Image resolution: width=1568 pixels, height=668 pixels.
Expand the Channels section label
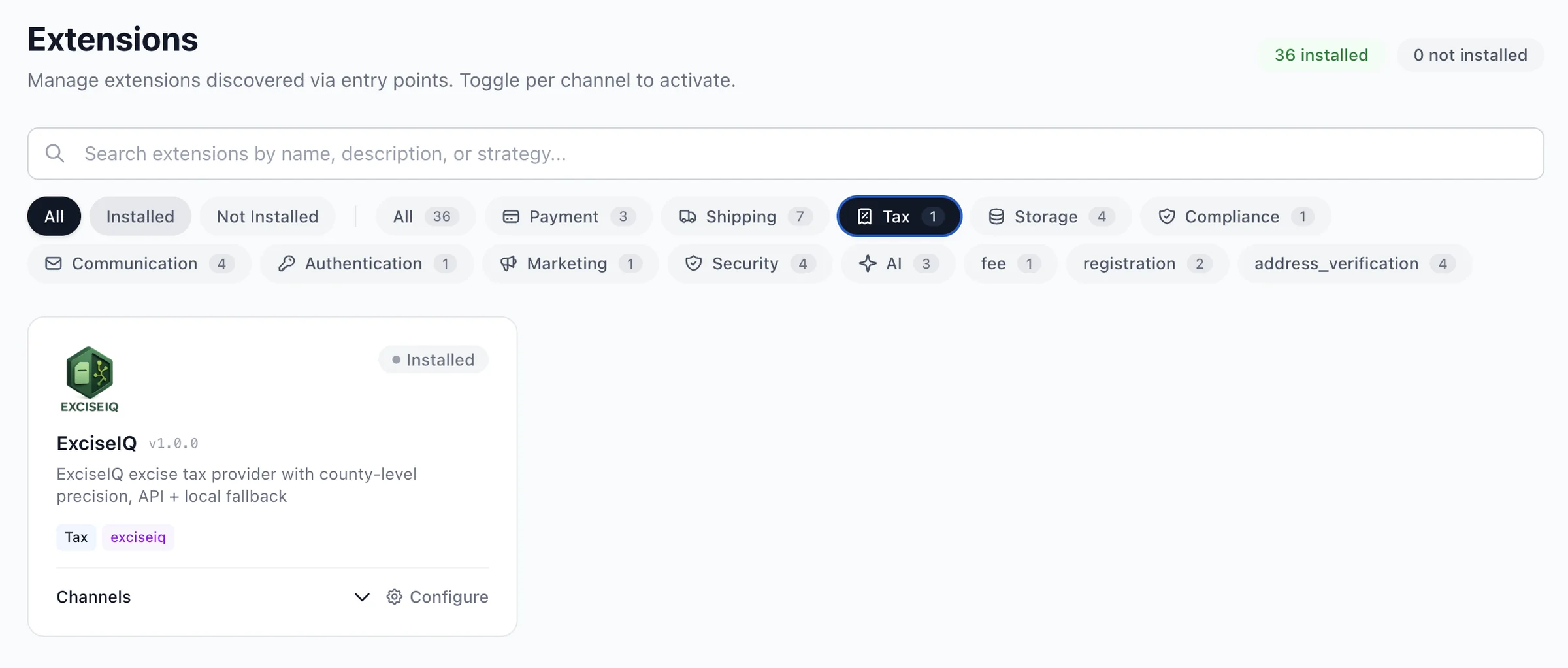point(93,597)
